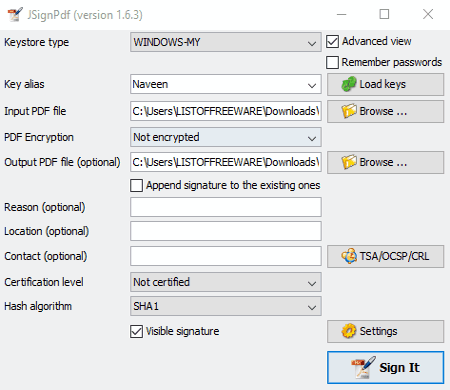Click the green Load keys icon
This screenshot has height=390, width=450.
[x=349, y=84]
